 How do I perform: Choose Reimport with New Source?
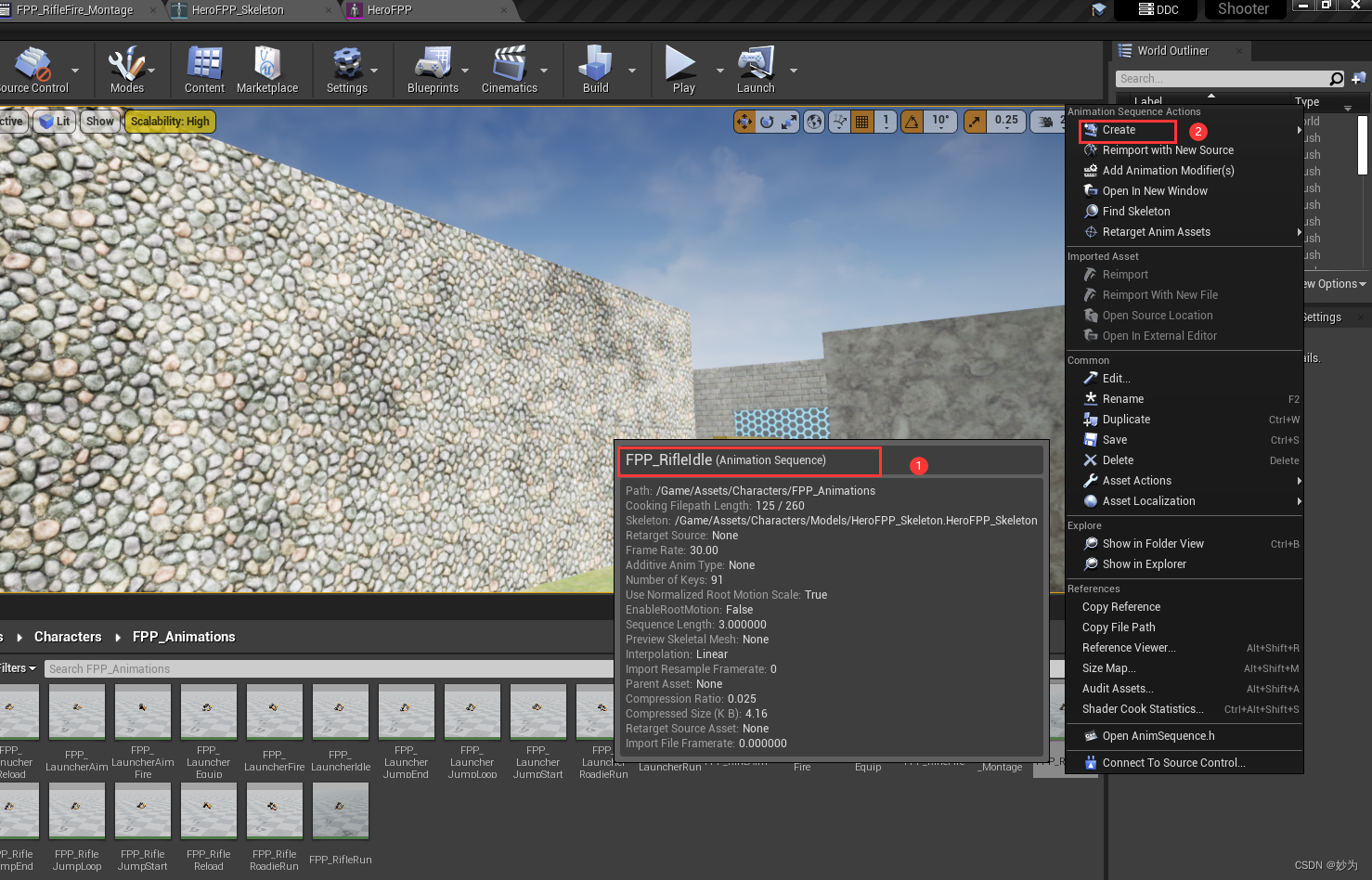tap(1184, 150)
